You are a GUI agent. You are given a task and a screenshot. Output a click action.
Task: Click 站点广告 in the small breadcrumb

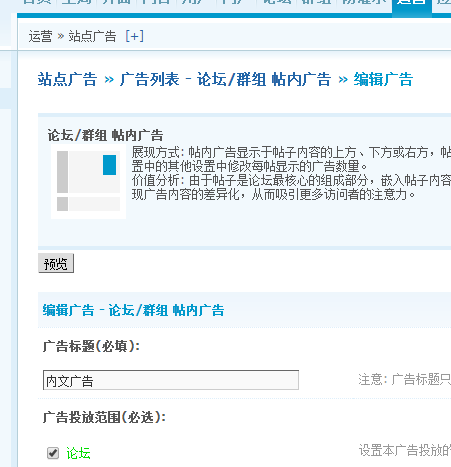click(92, 36)
